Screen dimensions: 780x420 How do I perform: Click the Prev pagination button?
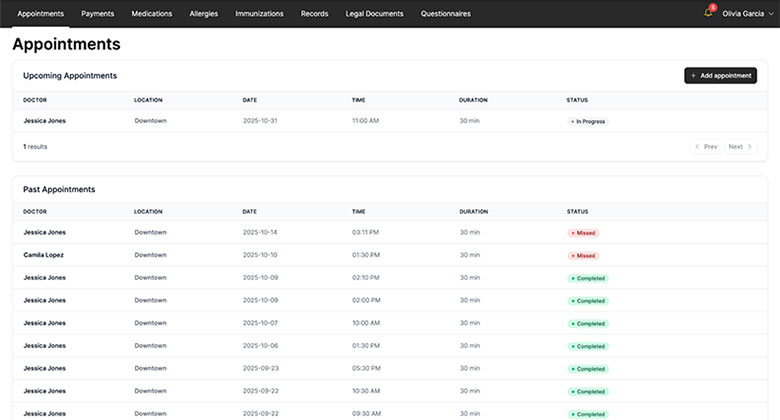pyautogui.click(x=706, y=147)
